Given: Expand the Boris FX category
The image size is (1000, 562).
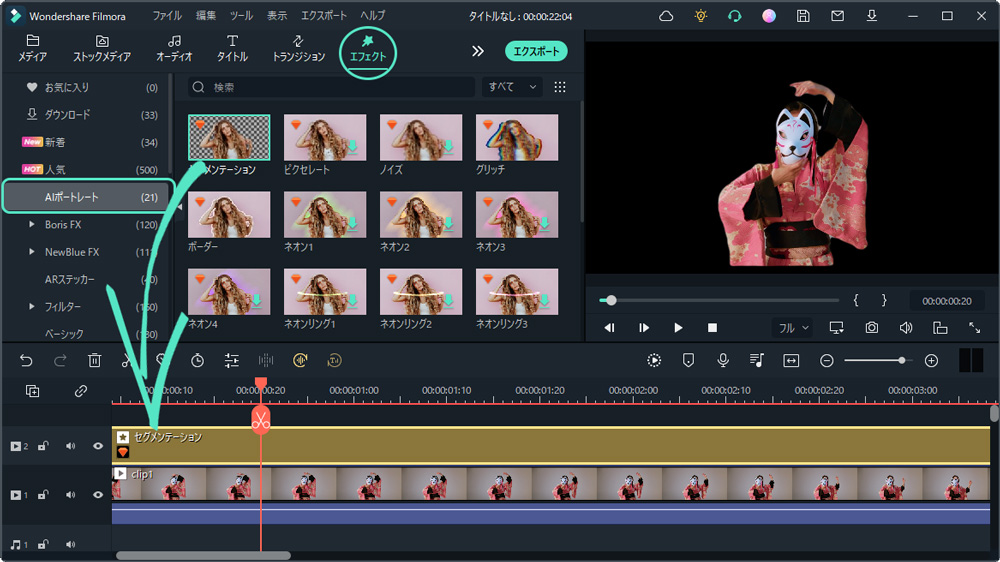Looking at the screenshot, I should (32, 225).
